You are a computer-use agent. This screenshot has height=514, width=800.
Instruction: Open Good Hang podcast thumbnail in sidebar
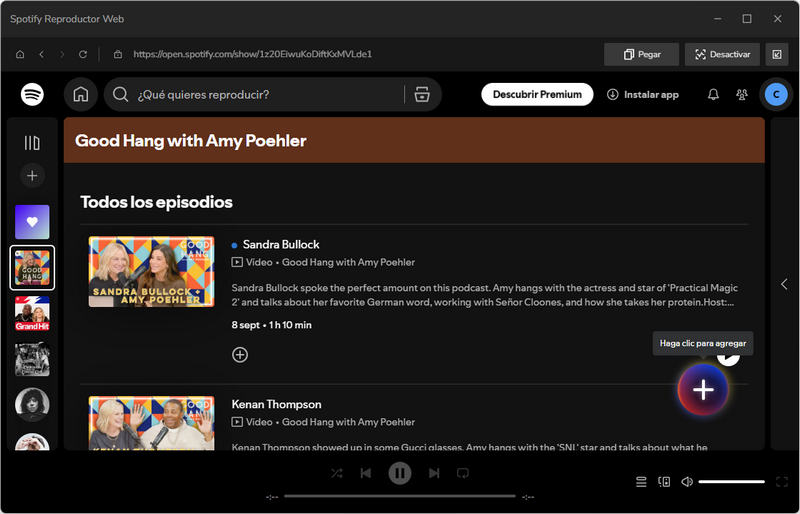(32, 267)
